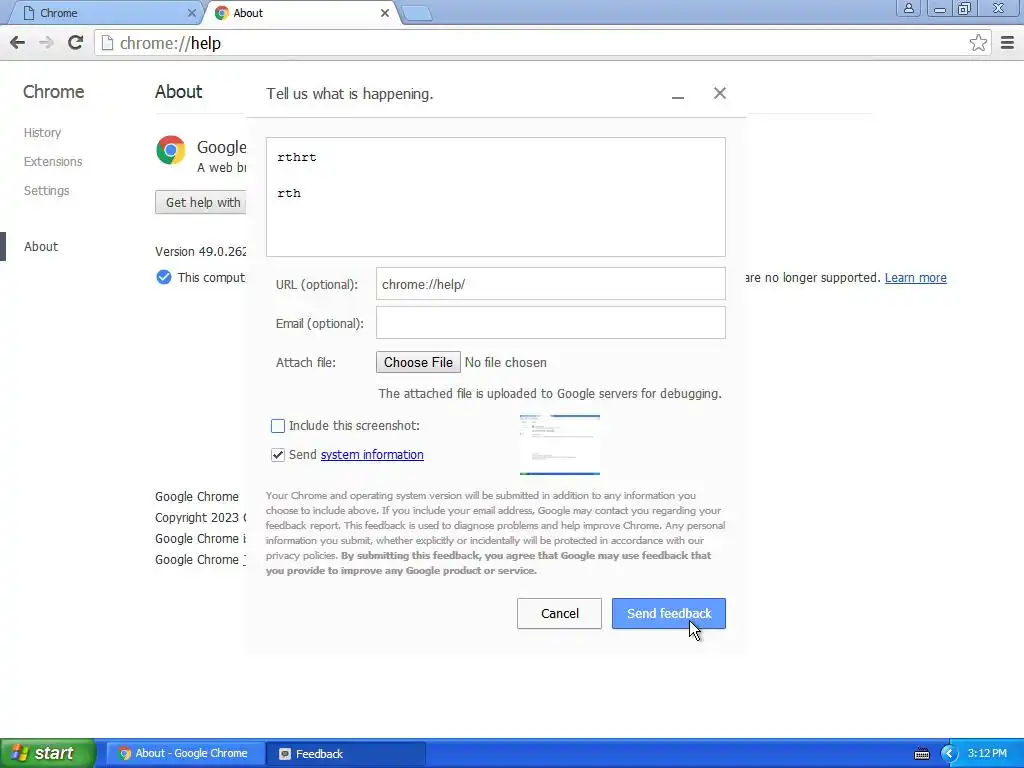Click the Email optional field
The width and height of the screenshot is (1024, 768).
(551, 323)
